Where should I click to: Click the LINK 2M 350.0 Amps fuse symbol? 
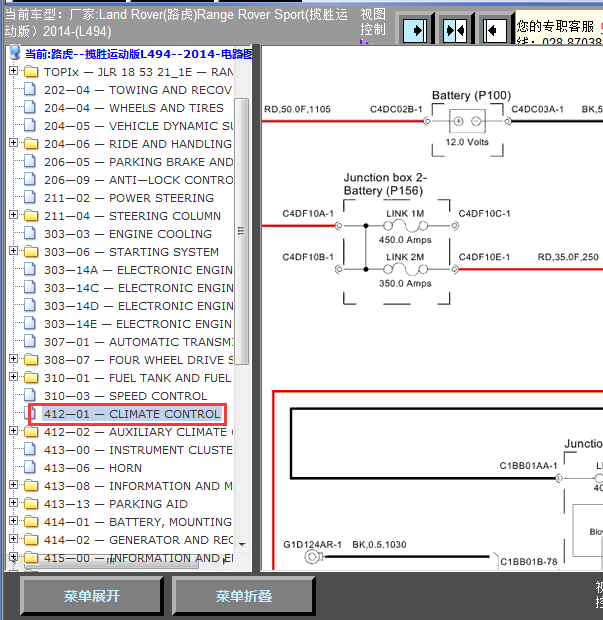(405, 270)
